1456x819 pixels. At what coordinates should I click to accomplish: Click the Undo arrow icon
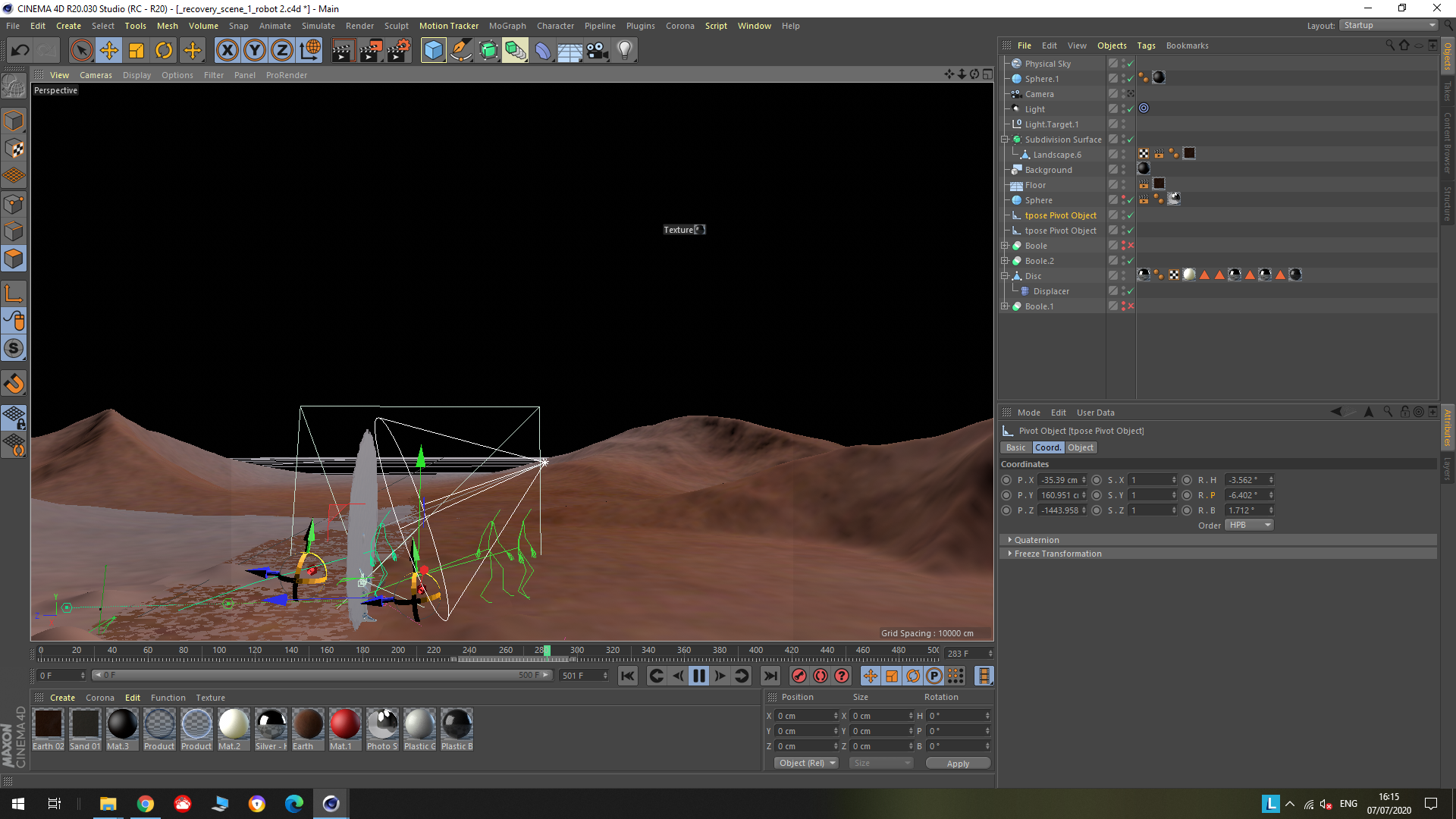pyautogui.click(x=20, y=51)
